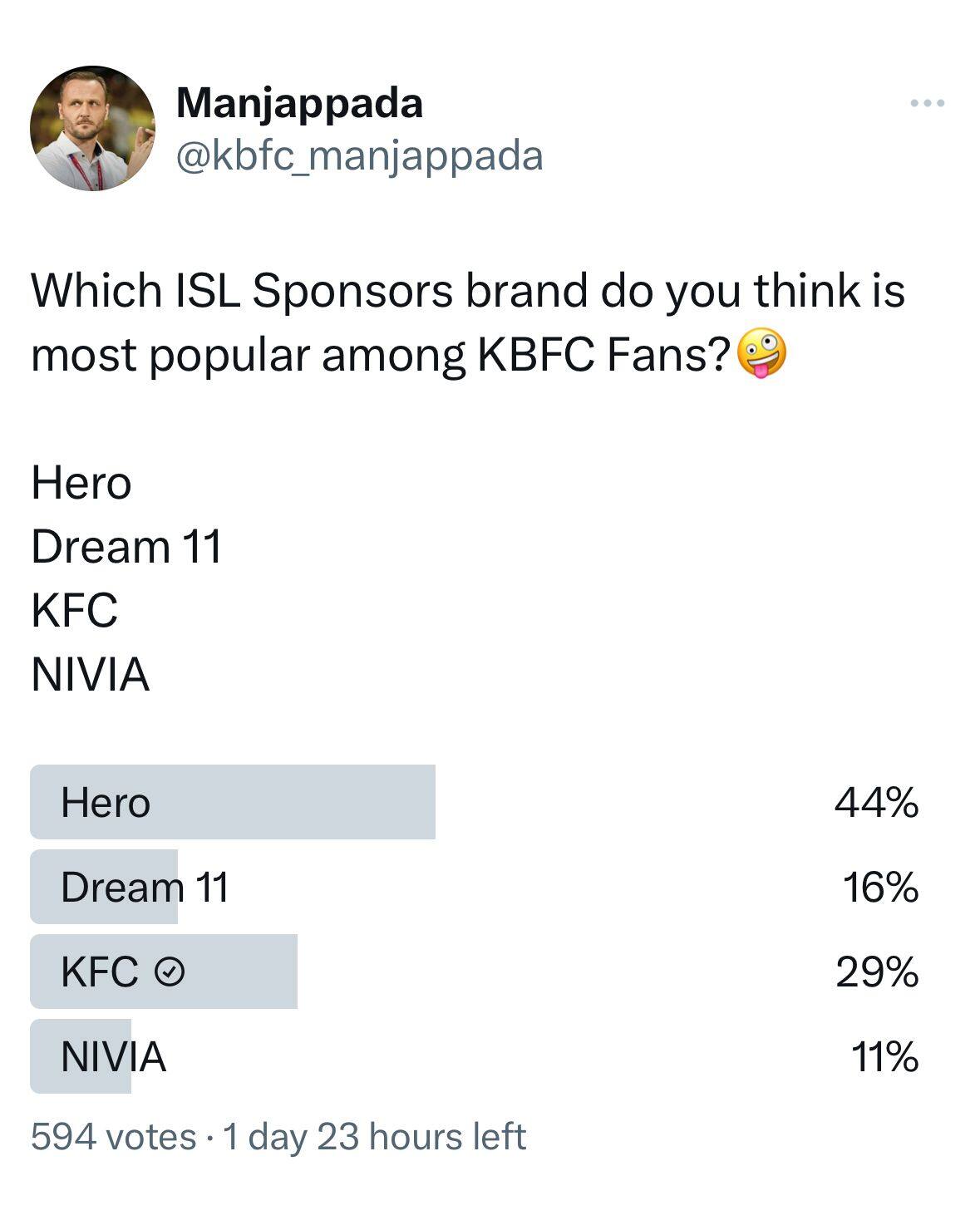Click the 16% result for Dream 11
Screen dimensions: 980x1220
(880, 888)
